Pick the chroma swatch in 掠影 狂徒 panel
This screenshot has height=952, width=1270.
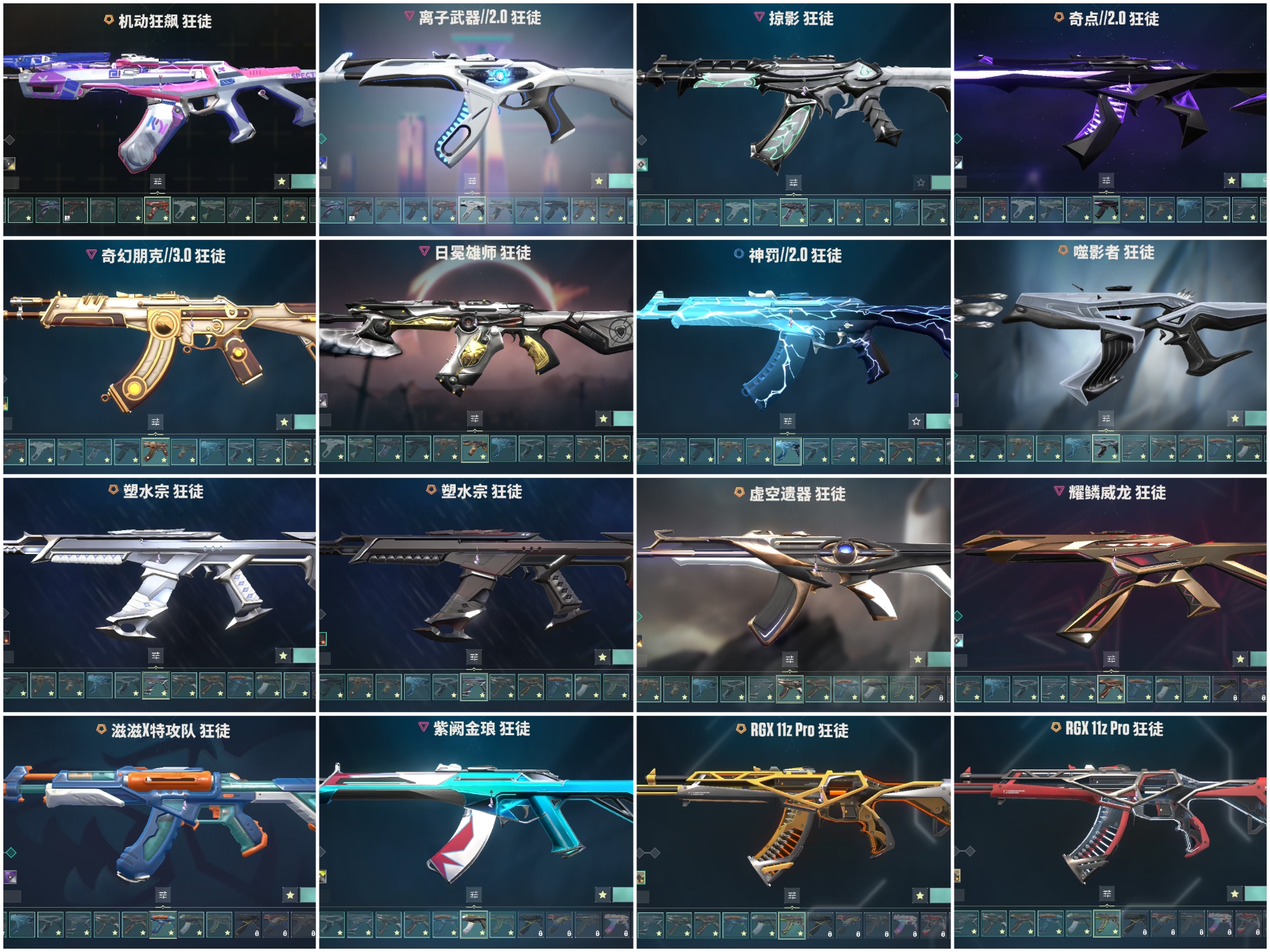click(642, 165)
